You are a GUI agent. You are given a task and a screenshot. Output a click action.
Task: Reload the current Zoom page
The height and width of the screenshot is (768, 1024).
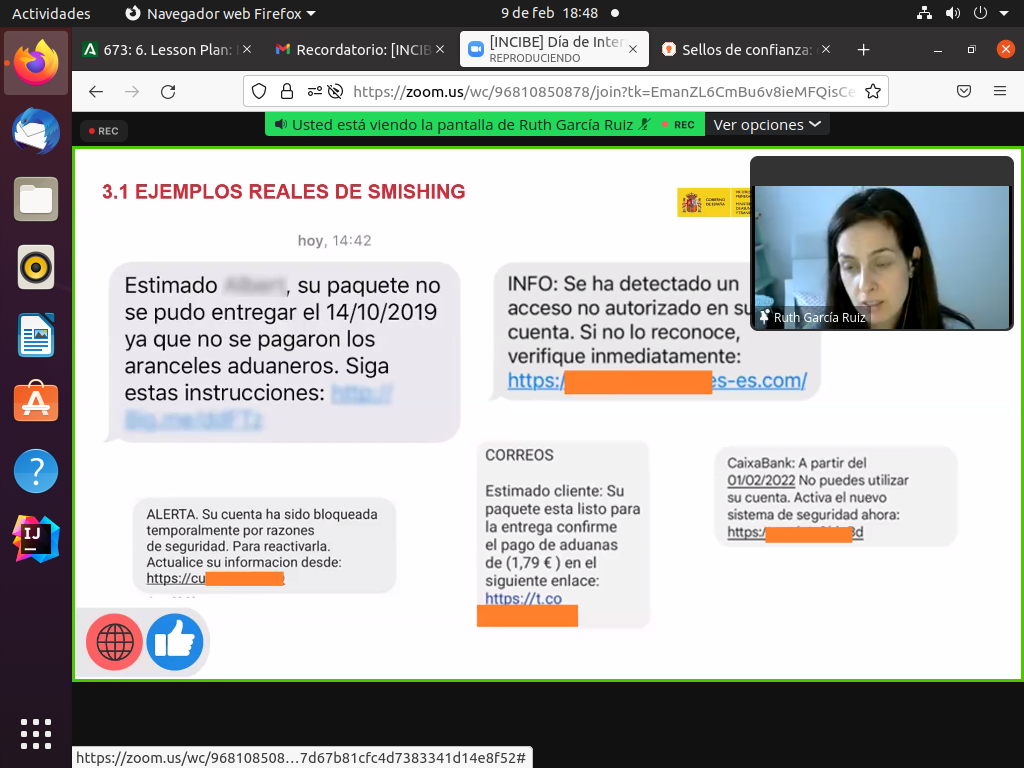pyautogui.click(x=168, y=91)
